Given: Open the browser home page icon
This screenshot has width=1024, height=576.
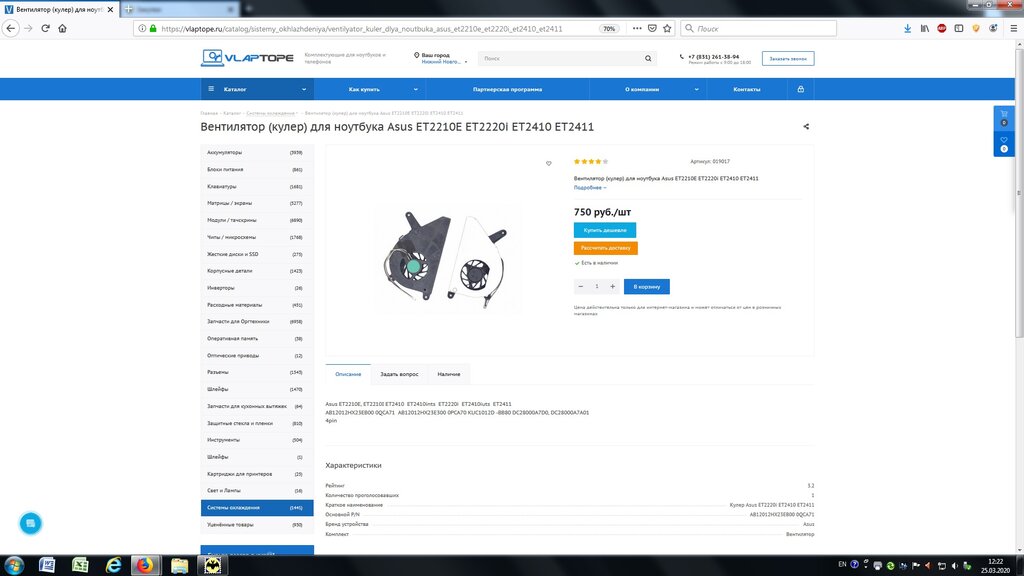Looking at the screenshot, I should pyautogui.click(x=63, y=28).
